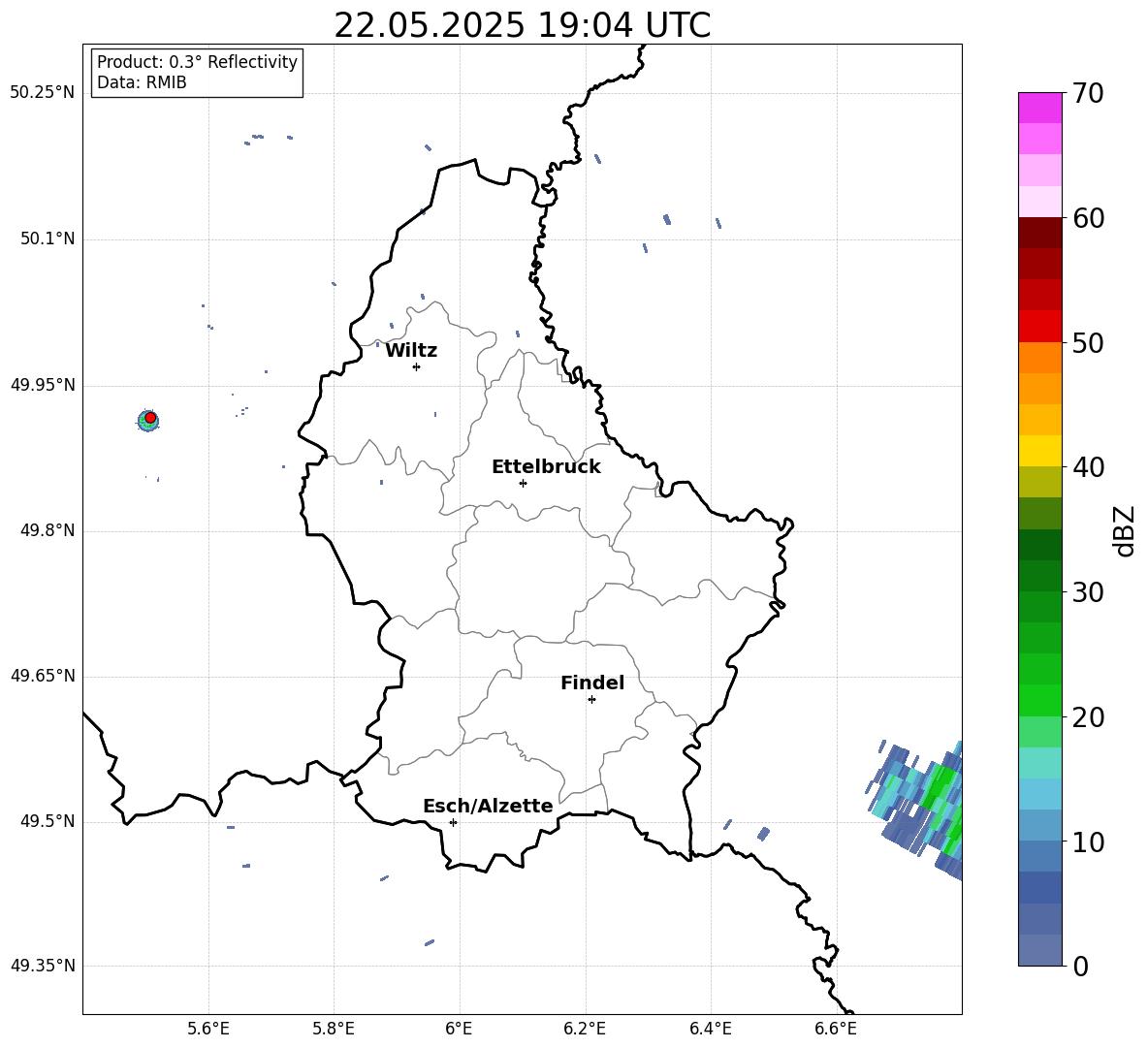Click the 30 tick on colorbar
Screen dimensions: 1148x1048
pyautogui.click(x=1088, y=592)
